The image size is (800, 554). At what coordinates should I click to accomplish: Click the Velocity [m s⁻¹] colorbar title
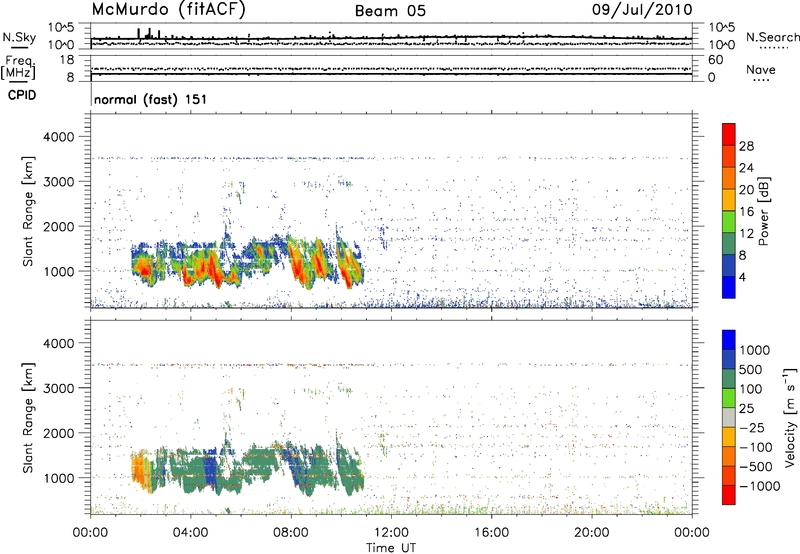click(x=790, y=417)
